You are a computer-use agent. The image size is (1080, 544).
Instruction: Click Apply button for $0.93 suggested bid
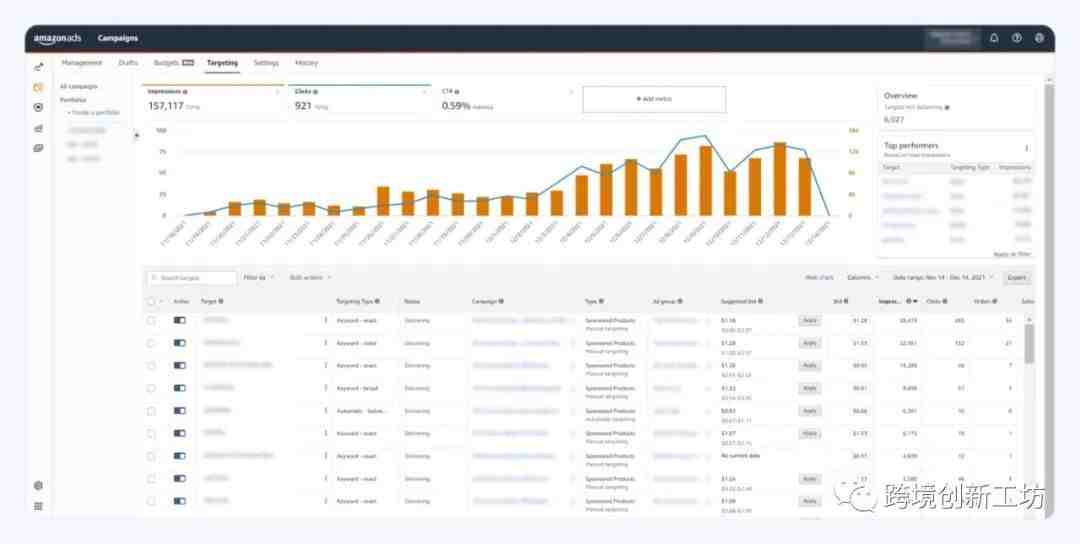coord(810,411)
